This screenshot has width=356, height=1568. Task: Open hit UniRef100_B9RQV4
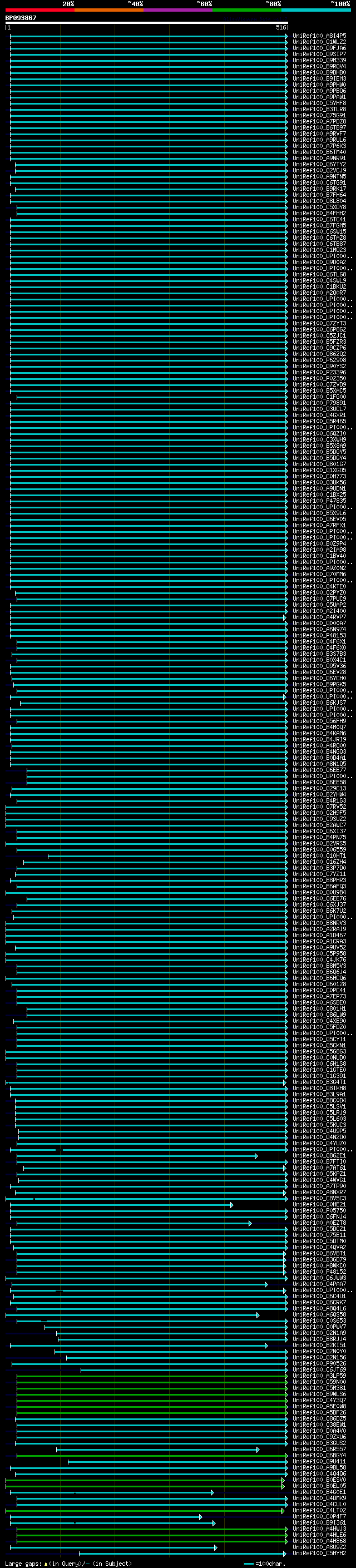pos(319,66)
